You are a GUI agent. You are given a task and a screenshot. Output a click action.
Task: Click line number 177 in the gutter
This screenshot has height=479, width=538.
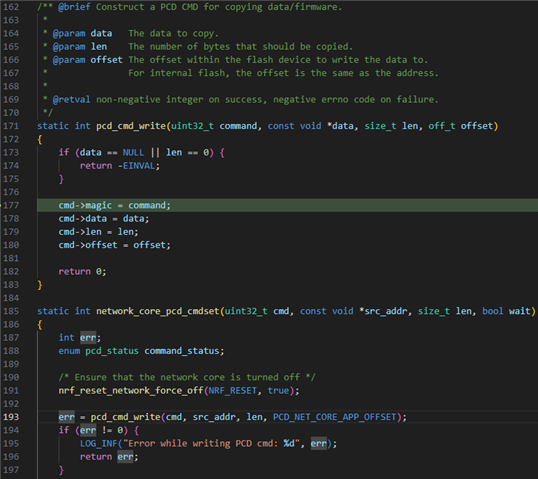pyautogui.click(x=11, y=206)
